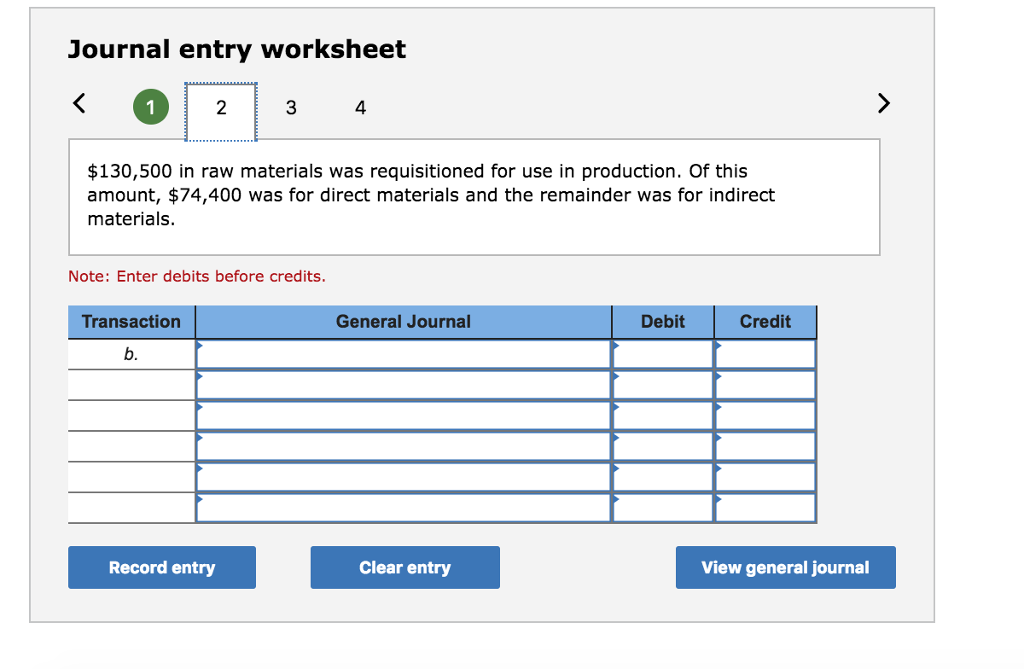
Task: Click fourth row Debit field
Action: click(663, 446)
